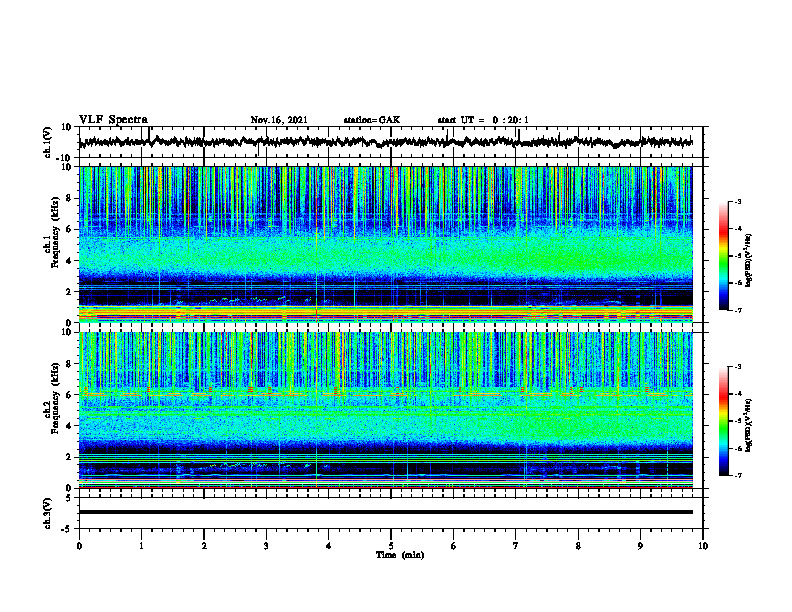Click the ch.3 voltage trace bar

[385, 512]
